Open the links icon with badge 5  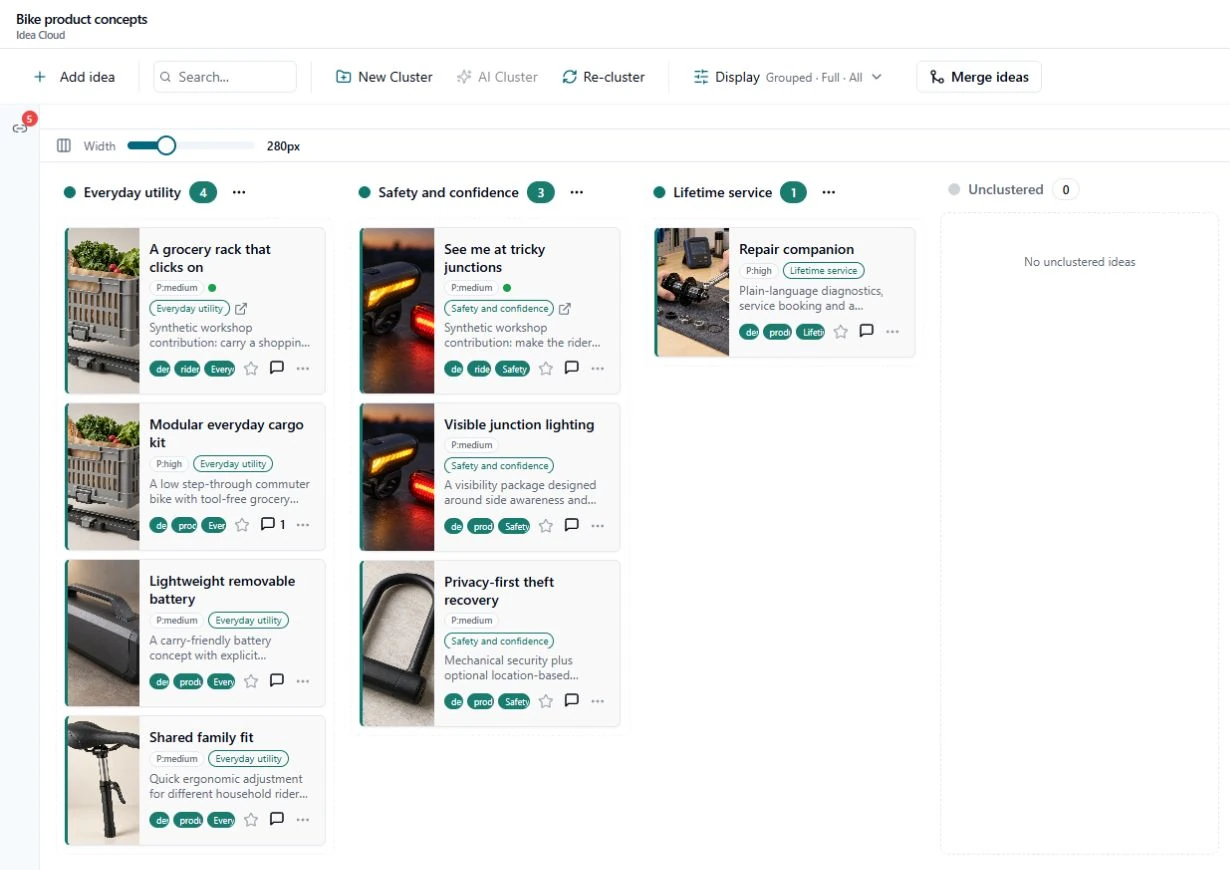20,128
